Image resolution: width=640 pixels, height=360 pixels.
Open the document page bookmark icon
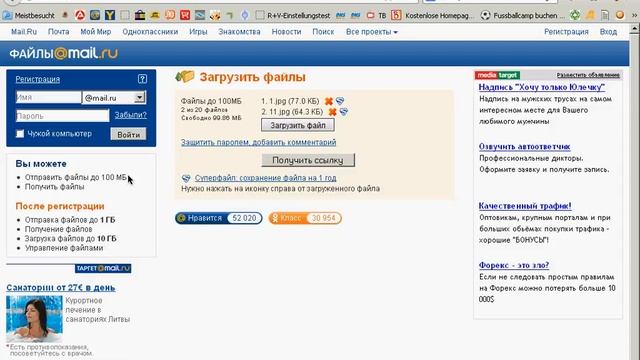click(605, 16)
